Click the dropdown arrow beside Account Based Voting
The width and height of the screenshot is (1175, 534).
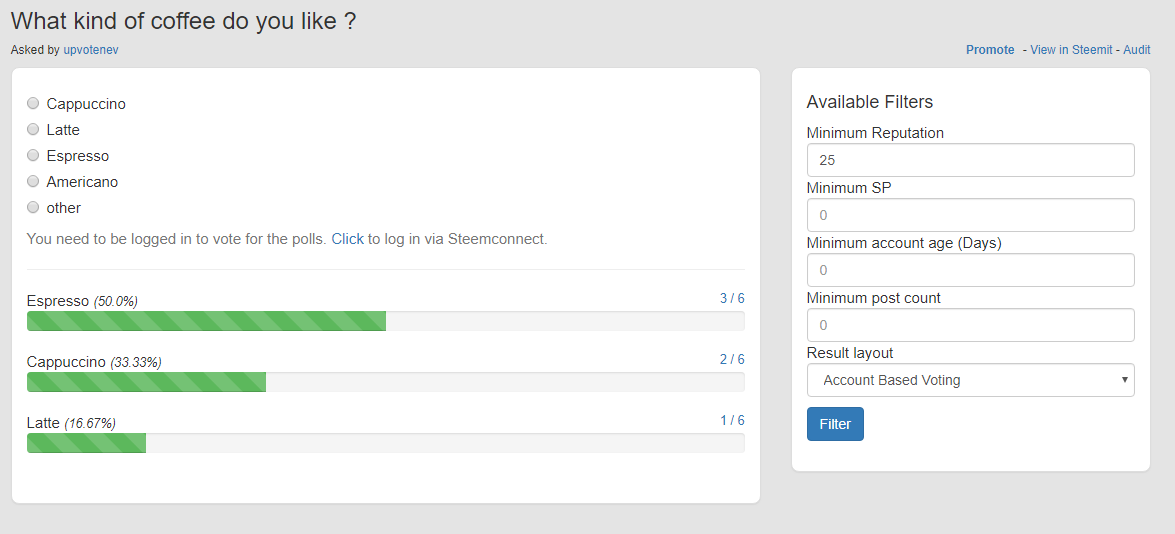[1124, 380]
